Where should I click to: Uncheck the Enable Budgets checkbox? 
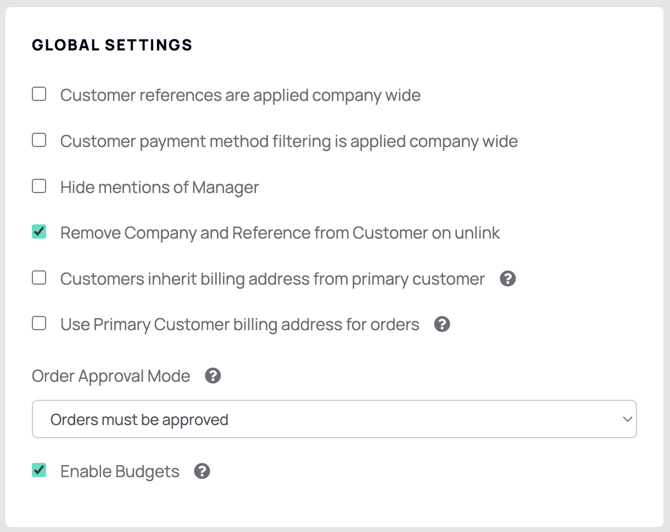[39, 470]
